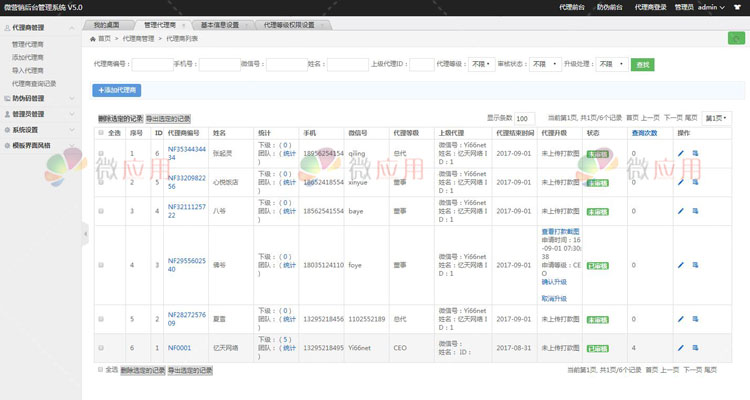Open 添加代理商 in the sidebar
The height and width of the screenshot is (400, 750).
pos(28,57)
